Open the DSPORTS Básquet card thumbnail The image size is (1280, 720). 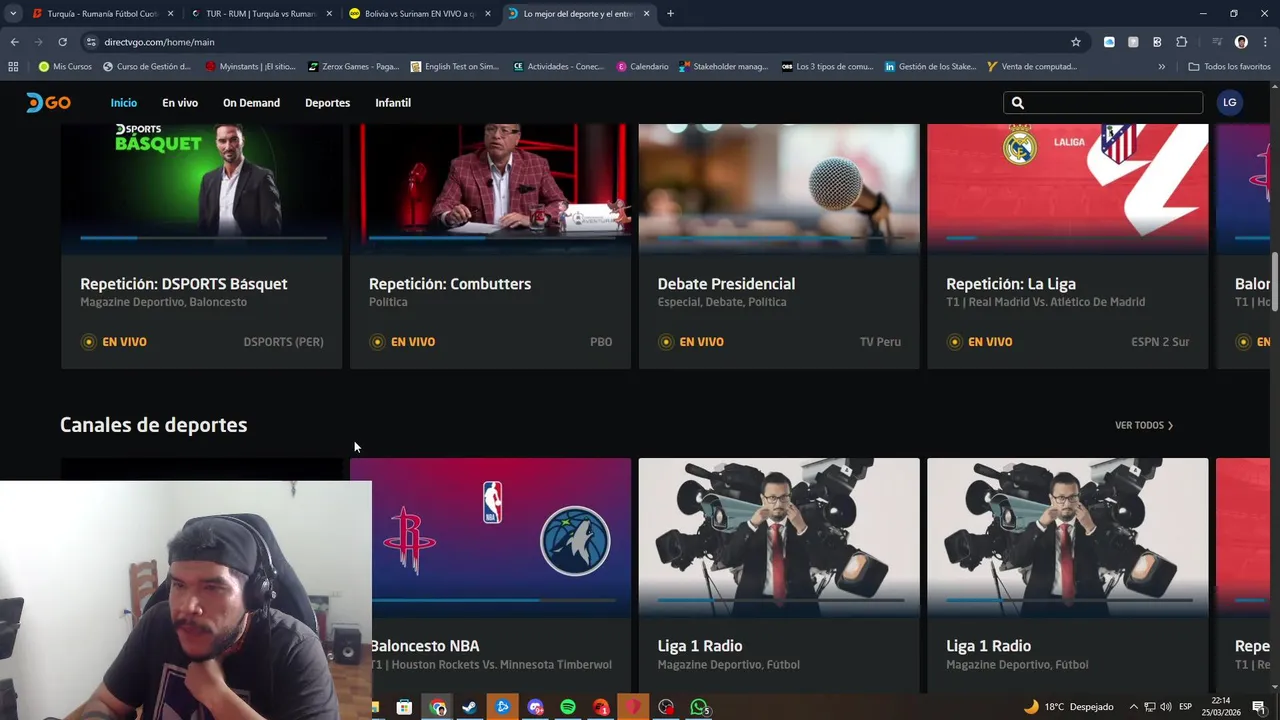click(x=201, y=188)
